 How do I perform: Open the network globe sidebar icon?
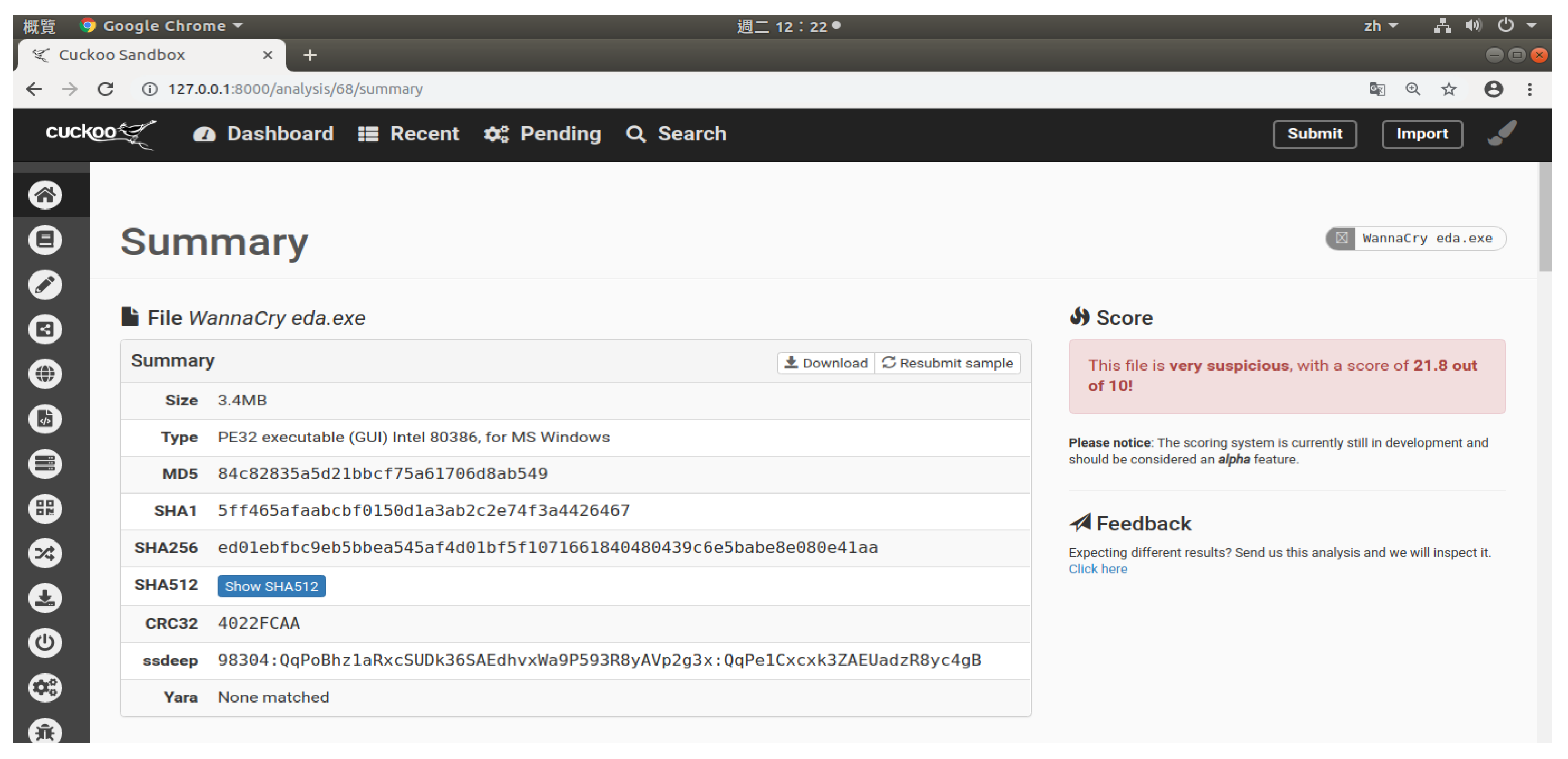45,374
